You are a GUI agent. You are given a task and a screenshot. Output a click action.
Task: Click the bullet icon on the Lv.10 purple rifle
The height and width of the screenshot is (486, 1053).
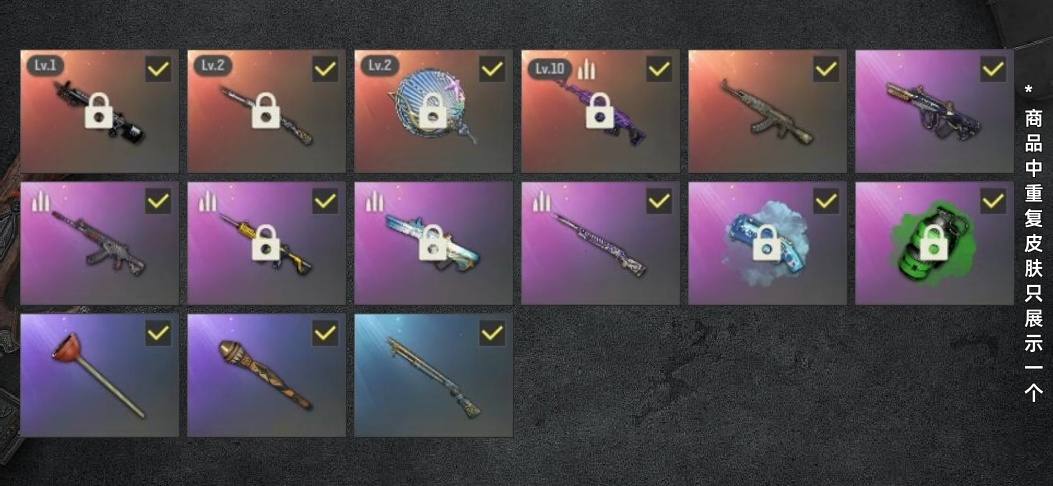(x=588, y=68)
